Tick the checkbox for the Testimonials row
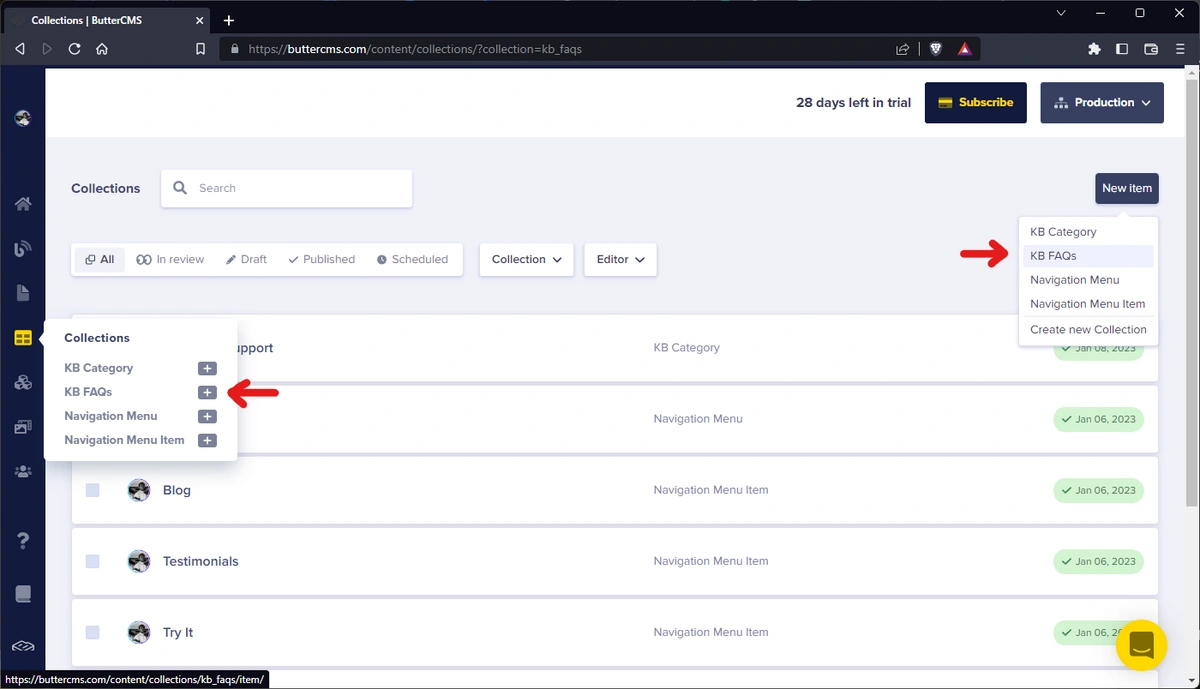This screenshot has height=689, width=1200. (x=93, y=561)
